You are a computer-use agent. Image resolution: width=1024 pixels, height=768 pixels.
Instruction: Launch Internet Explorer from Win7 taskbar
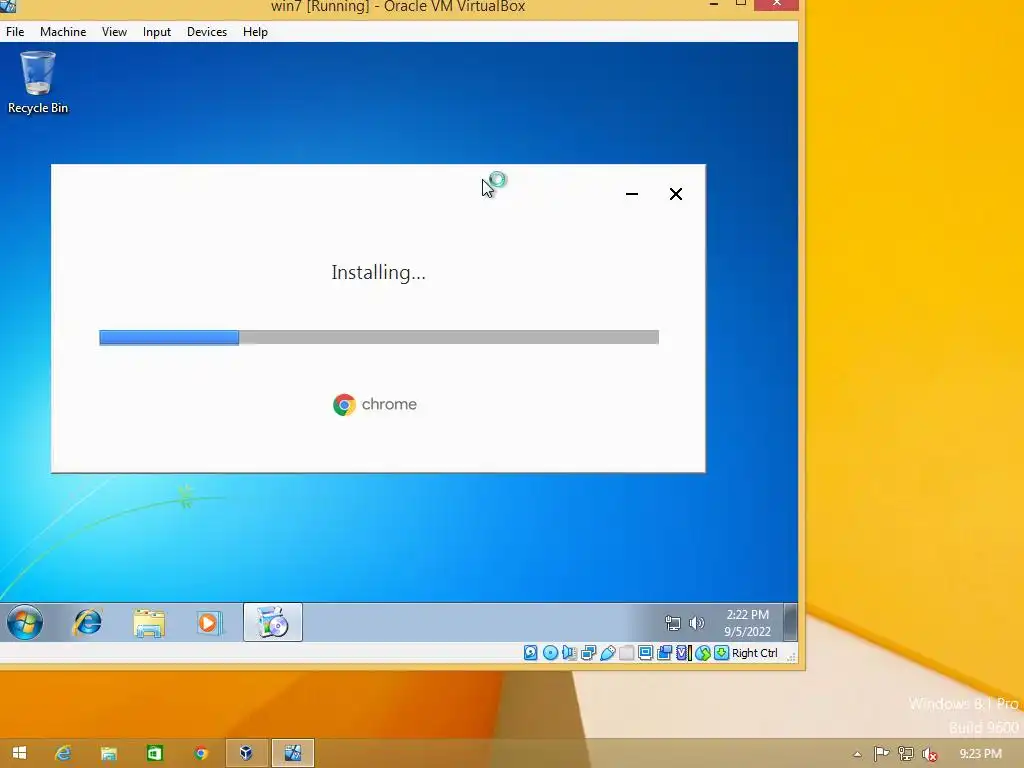(87, 622)
